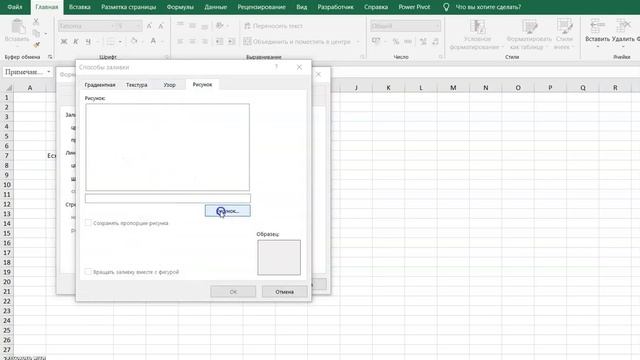This screenshot has width=640, height=360.
Task: Select column M header
Action: tap(453, 88)
